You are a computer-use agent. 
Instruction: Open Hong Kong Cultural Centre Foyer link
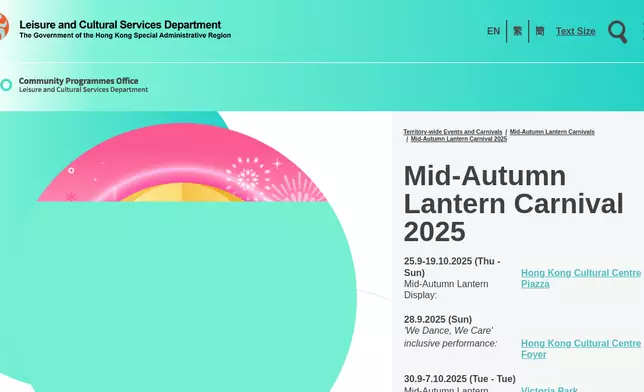coord(581,348)
